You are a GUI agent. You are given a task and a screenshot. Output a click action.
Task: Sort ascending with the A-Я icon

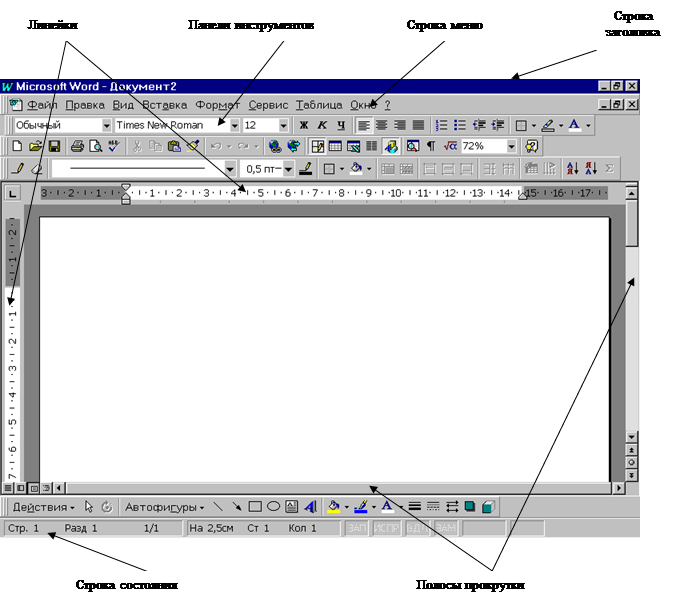(x=572, y=169)
